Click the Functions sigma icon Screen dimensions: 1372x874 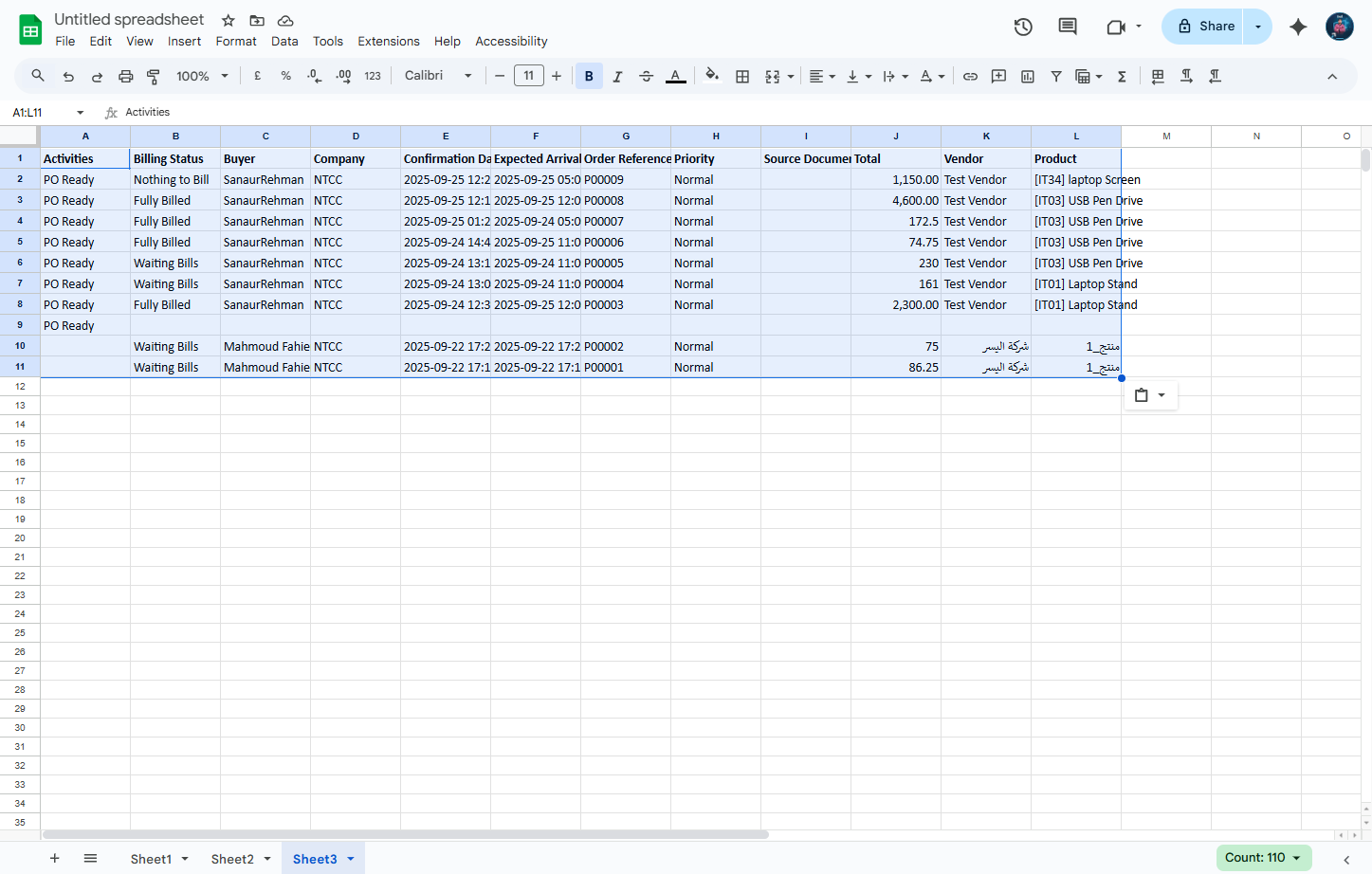pyautogui.click(x=1122, y=77)
